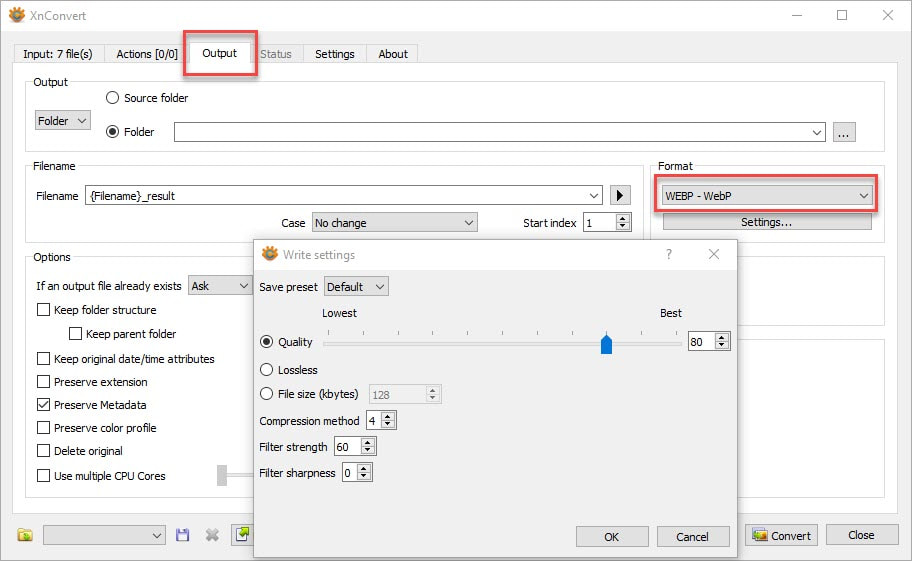Viewport: 912px width, 561px height.
Task: Uncheck Preserve Metadata checkbox
Action: tap(43, 405)
